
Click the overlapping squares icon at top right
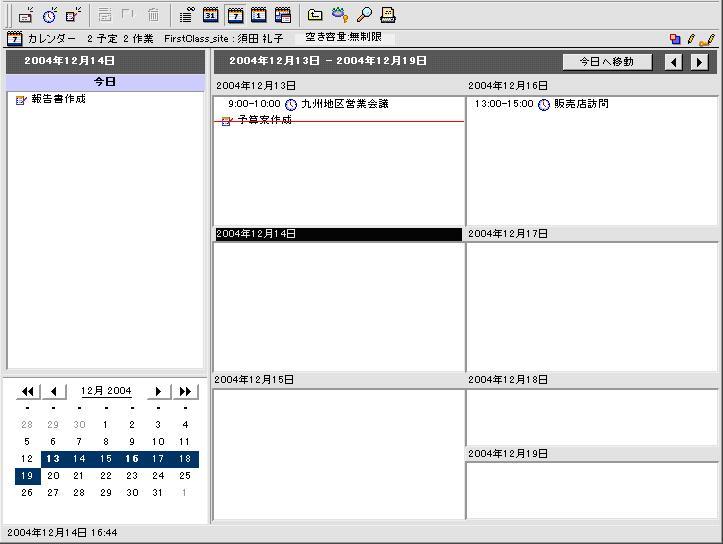coord(676,39)
